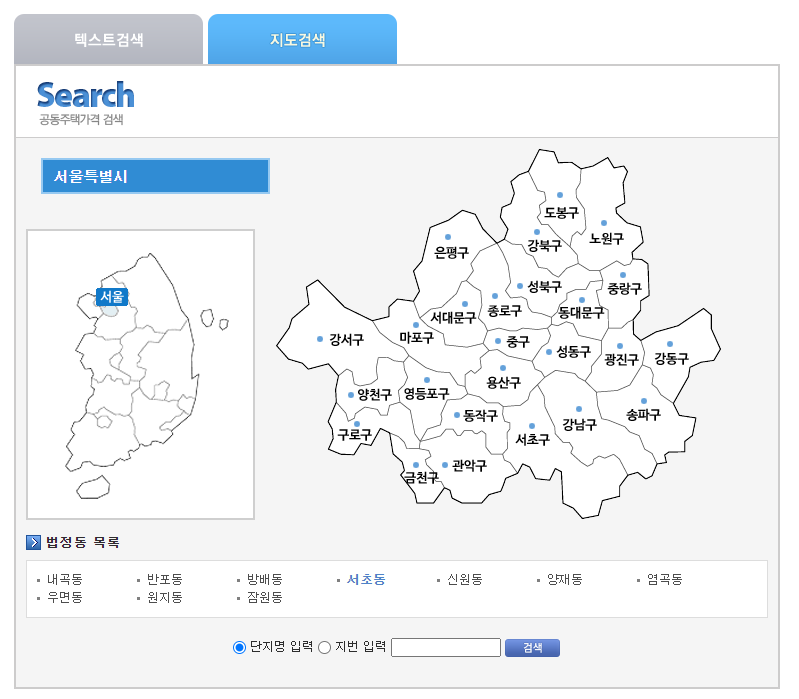Open the 원지동 link

pos(165,597)
